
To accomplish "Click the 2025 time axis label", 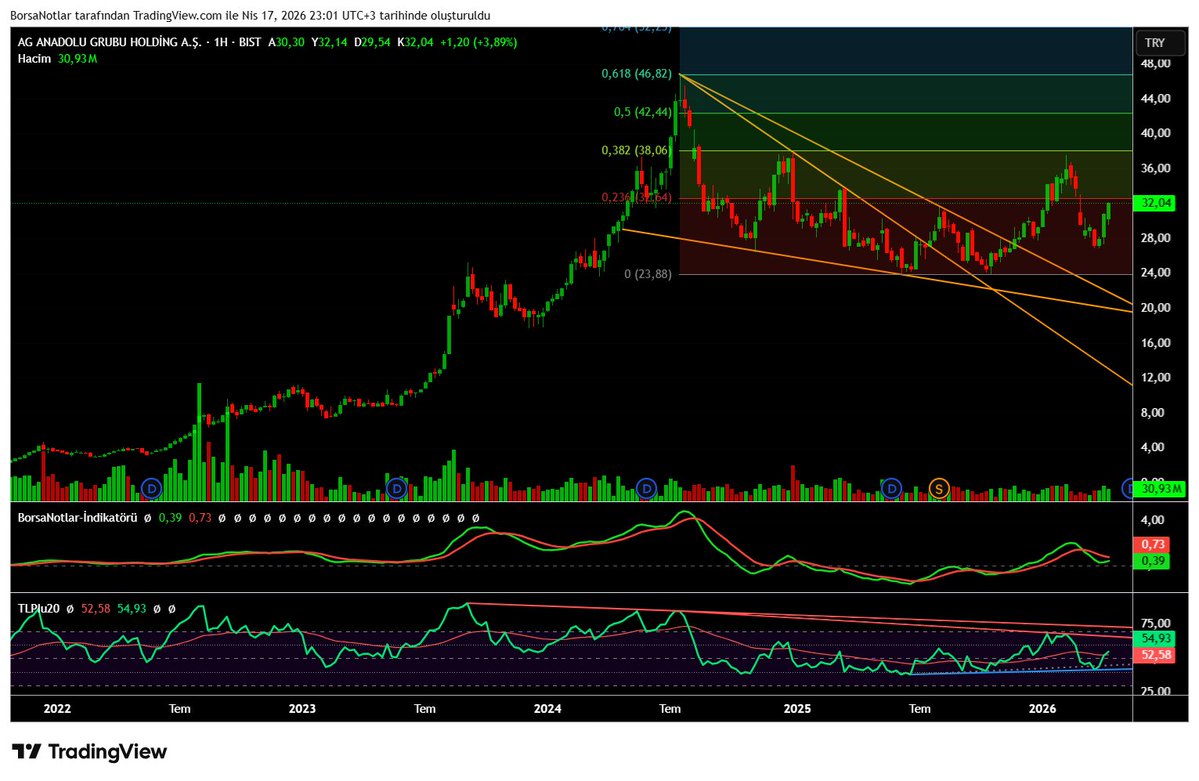I will coord(798,709).
